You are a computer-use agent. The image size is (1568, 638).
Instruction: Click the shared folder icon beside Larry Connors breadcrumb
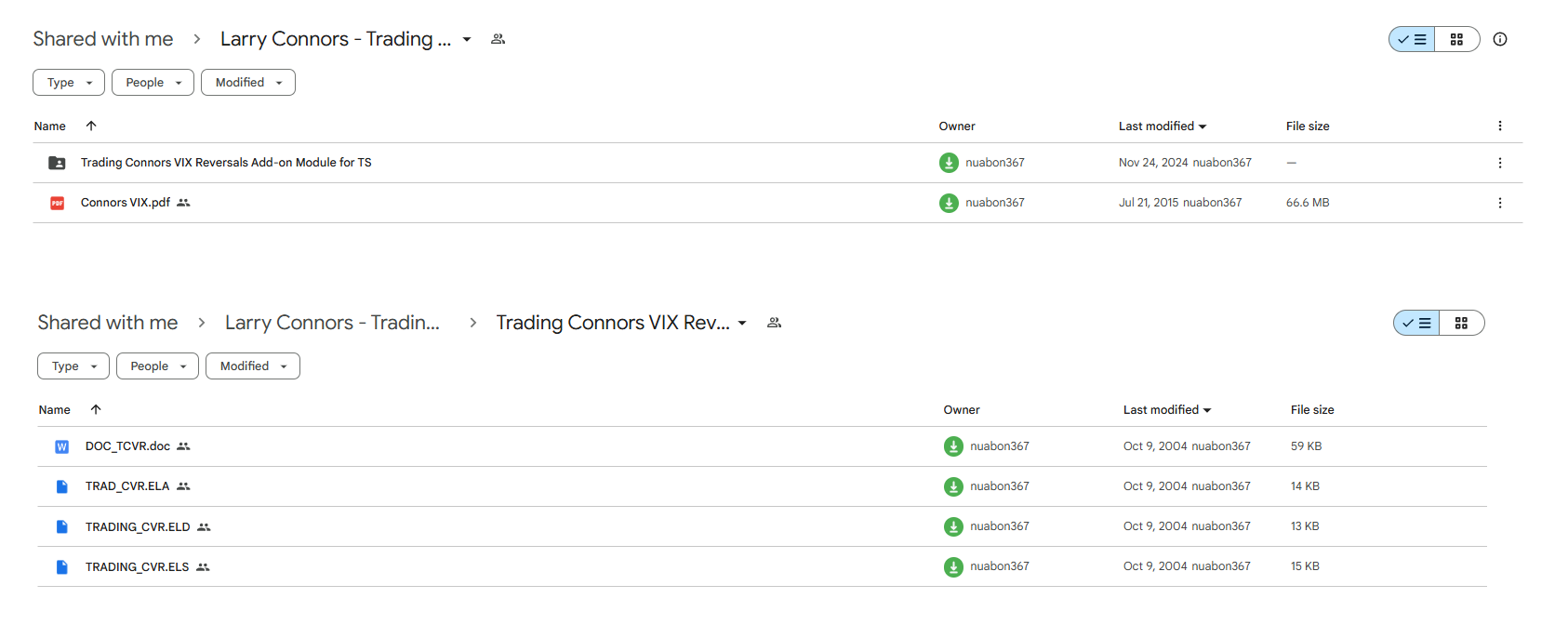(x=498, y=39)
